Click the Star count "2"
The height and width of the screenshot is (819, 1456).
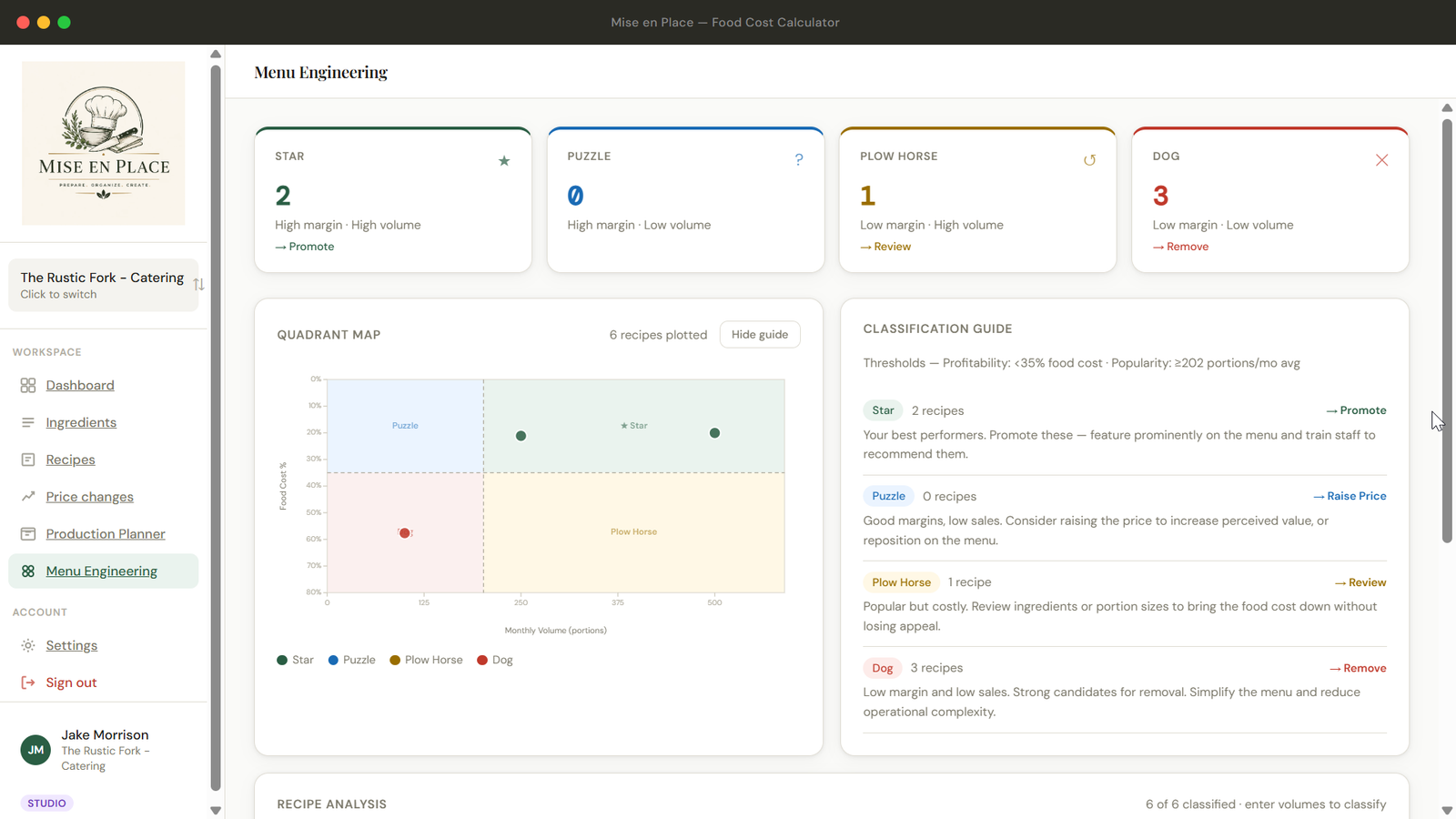tap(283, 196)
